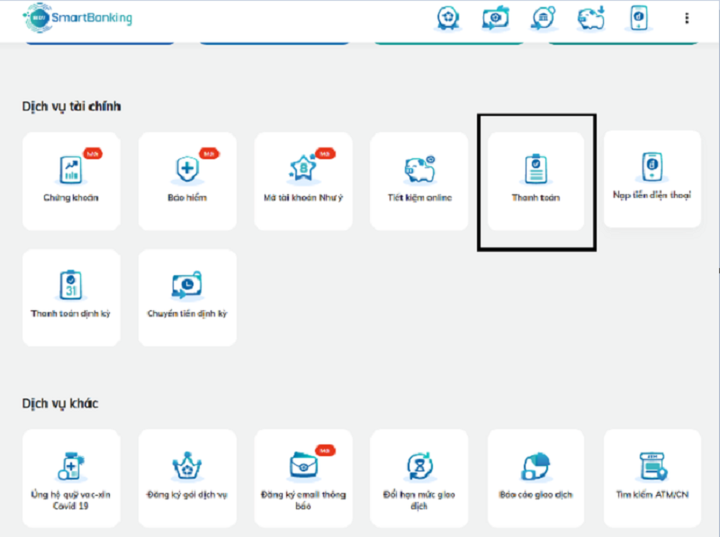Click the header star badge shortcut icon
This screenshot has height=537, width=720.
(x=449, y=18)
